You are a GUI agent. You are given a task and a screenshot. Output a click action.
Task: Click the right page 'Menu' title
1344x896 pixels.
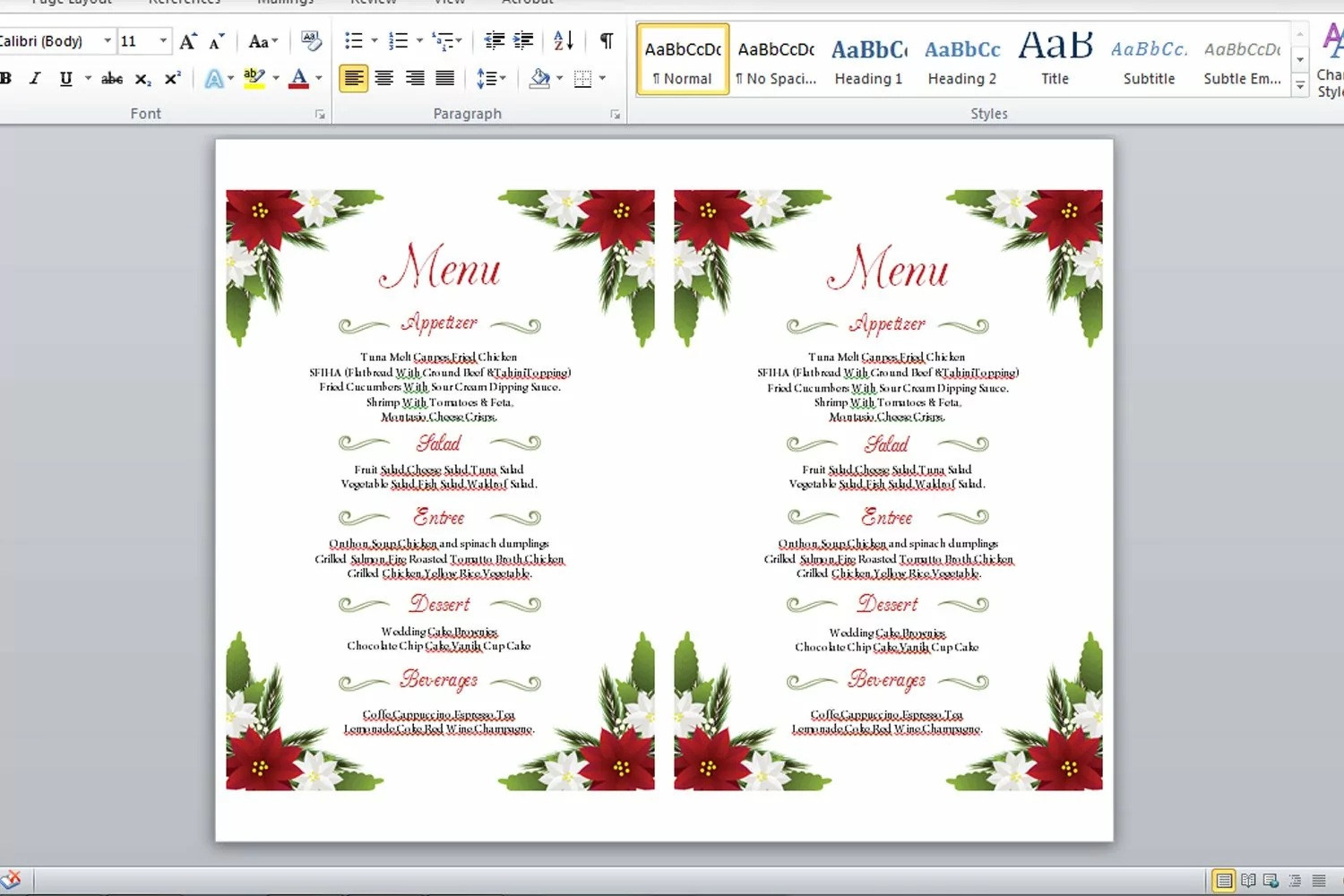pyautogui.click(x=887, y=267)
